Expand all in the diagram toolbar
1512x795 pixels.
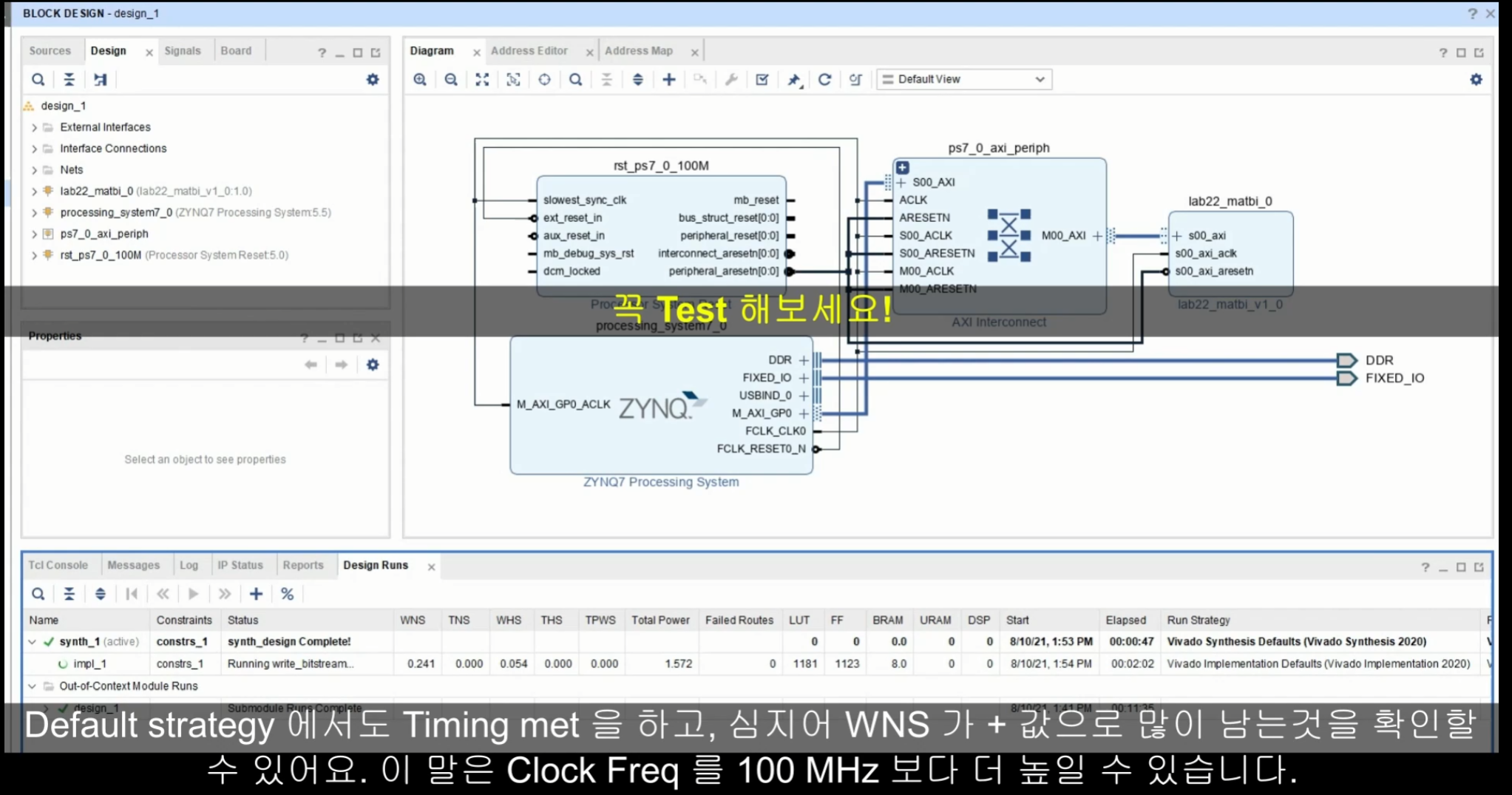click(x=637, y=79)
